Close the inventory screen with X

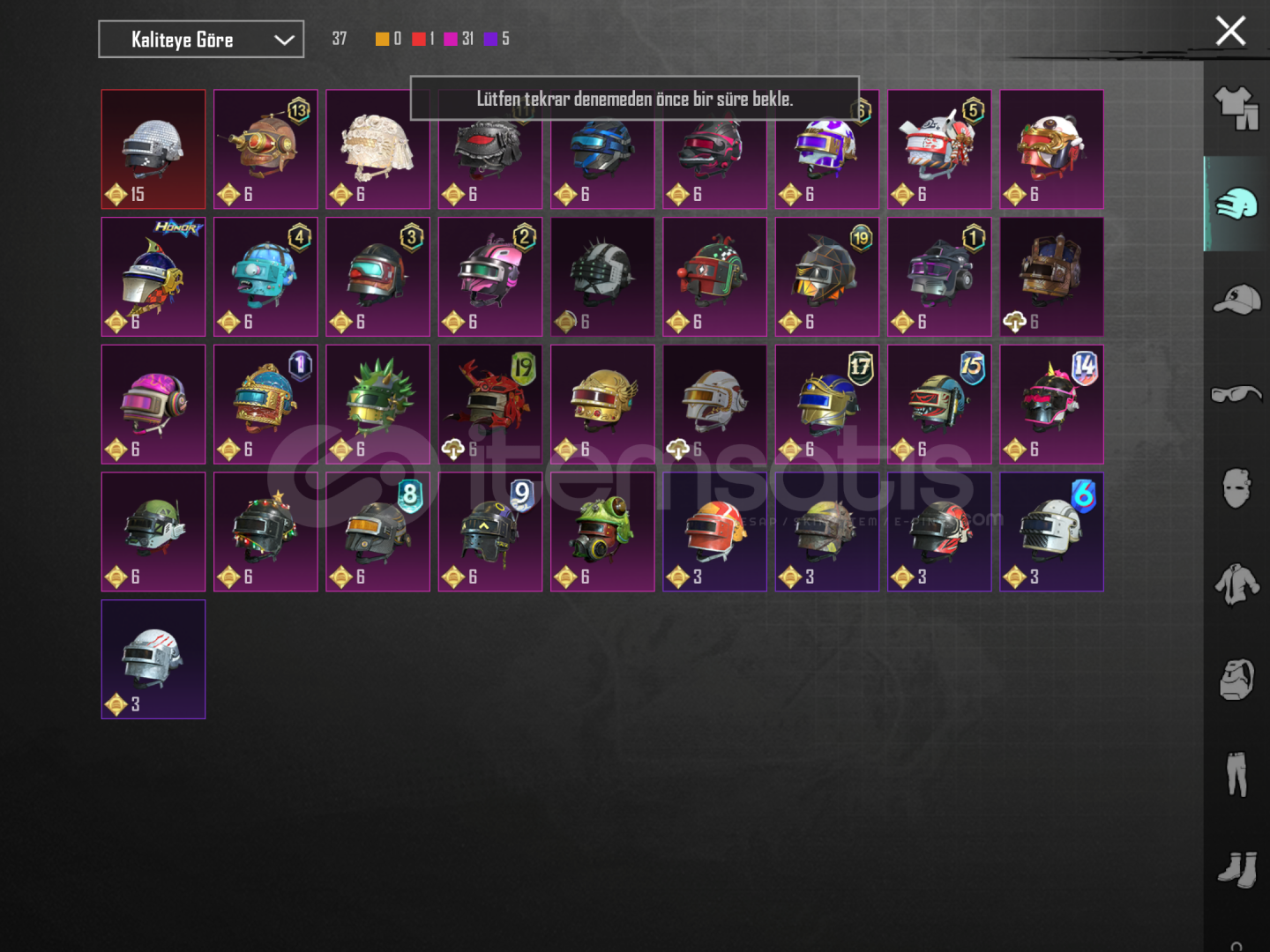(1230, 31)
